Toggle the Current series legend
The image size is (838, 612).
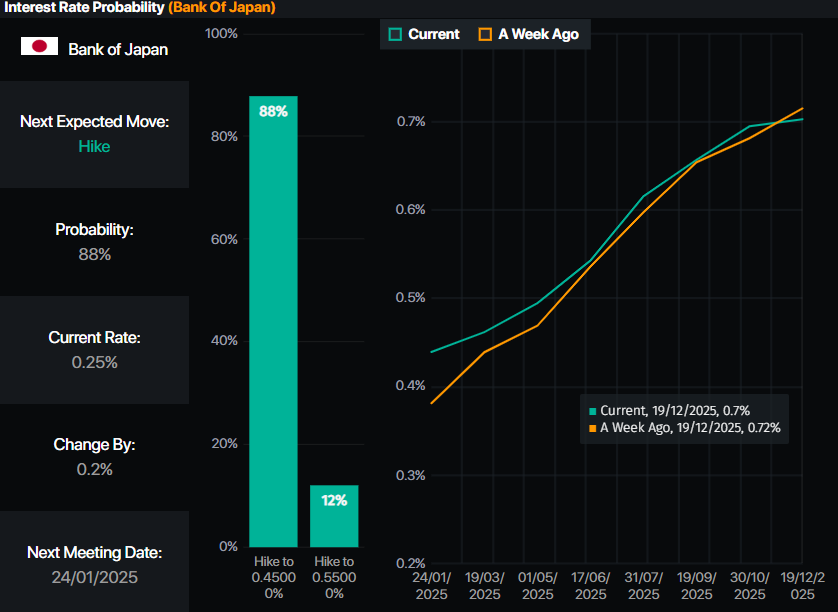[424, 34]
